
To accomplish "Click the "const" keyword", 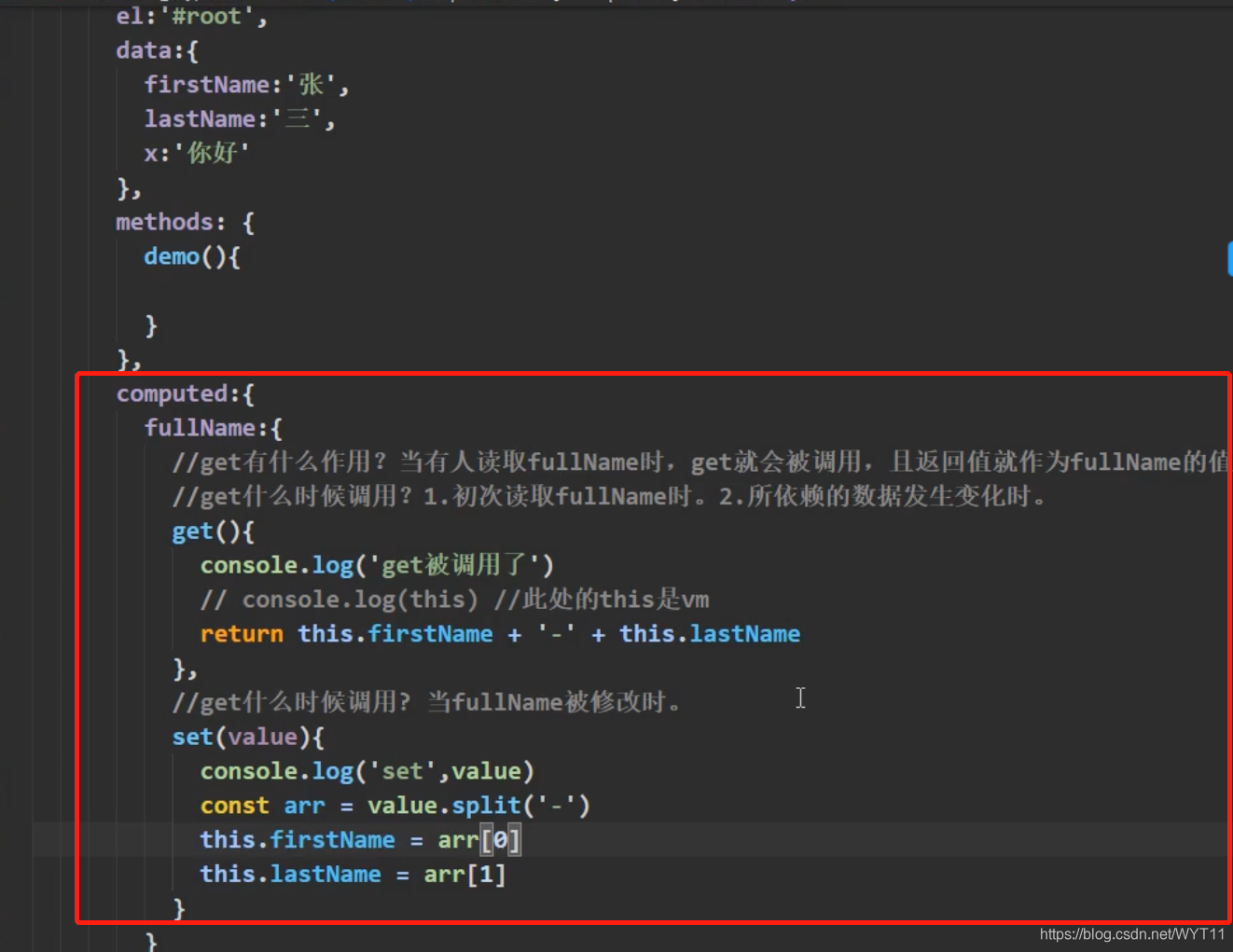I will [x=235, y=806].
